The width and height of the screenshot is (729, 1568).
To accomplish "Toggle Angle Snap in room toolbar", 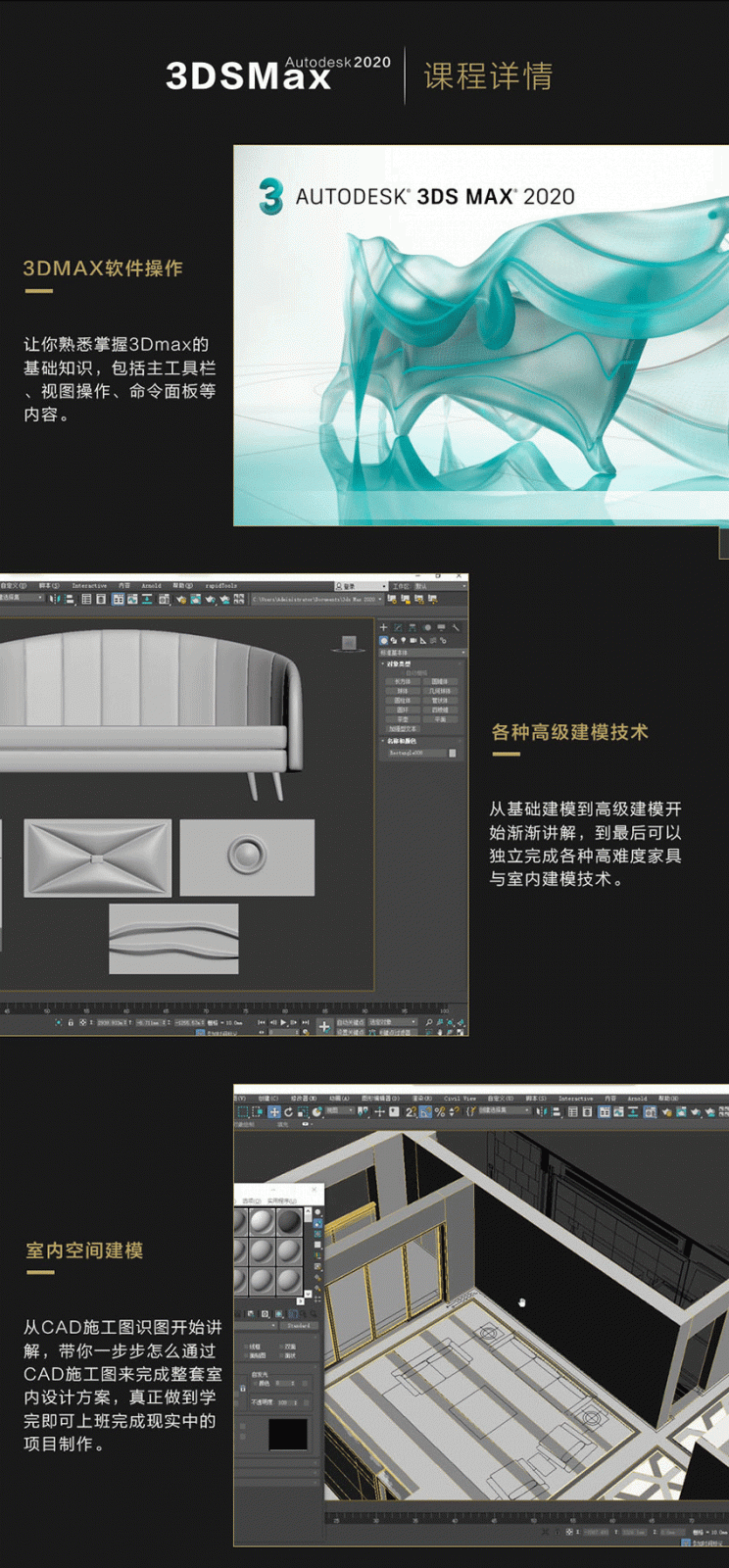I will [425, 1113].
